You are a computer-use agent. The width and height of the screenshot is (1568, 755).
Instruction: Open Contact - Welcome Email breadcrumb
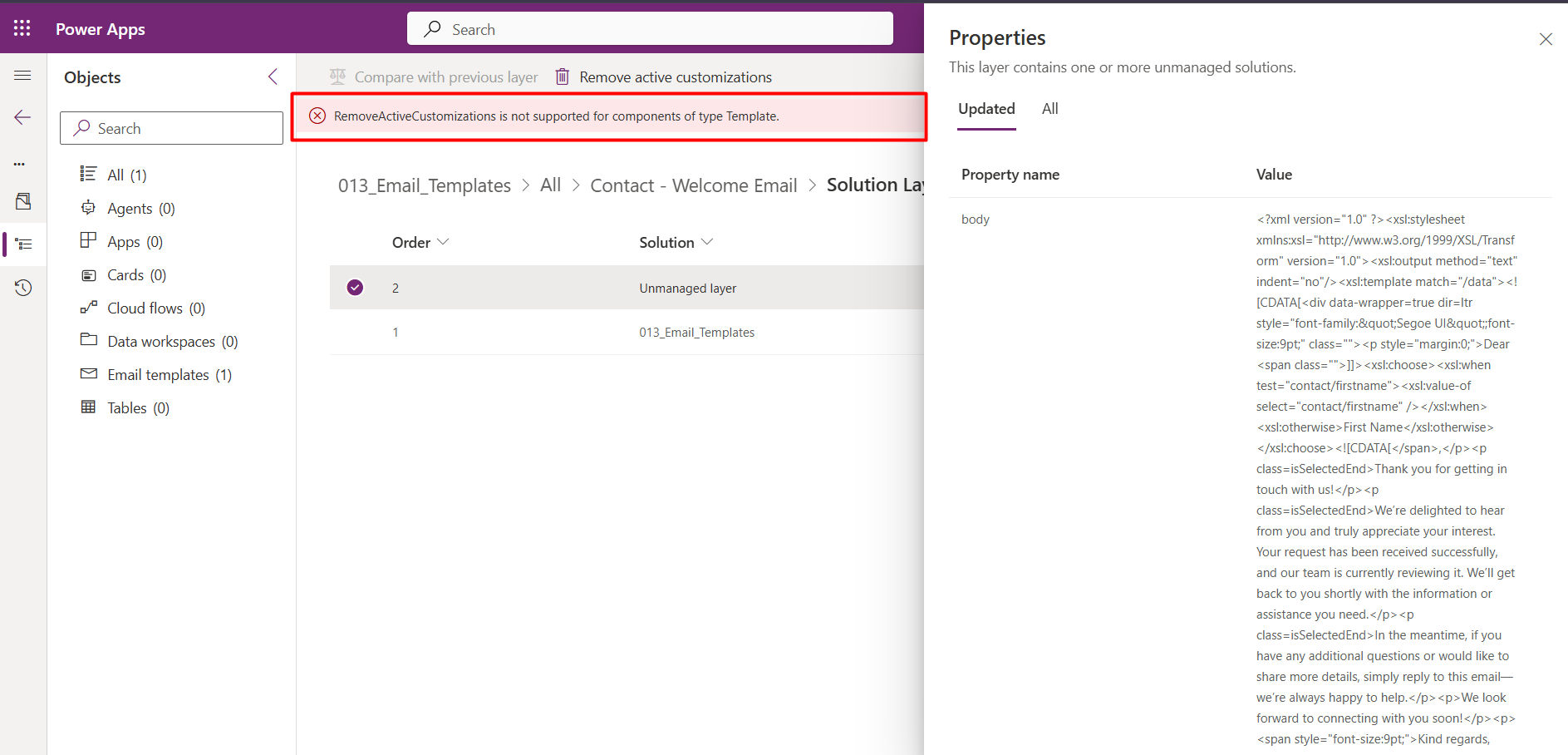pyautogui.click(x=694, y=185)
